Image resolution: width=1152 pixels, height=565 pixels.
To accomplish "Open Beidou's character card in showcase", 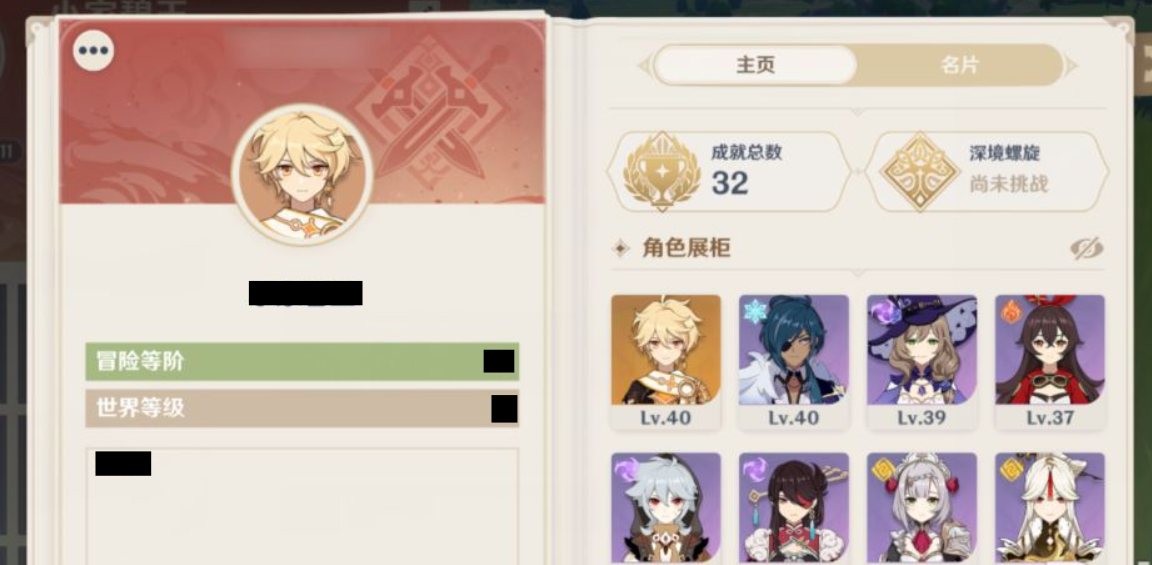I will tap(793, 508).
